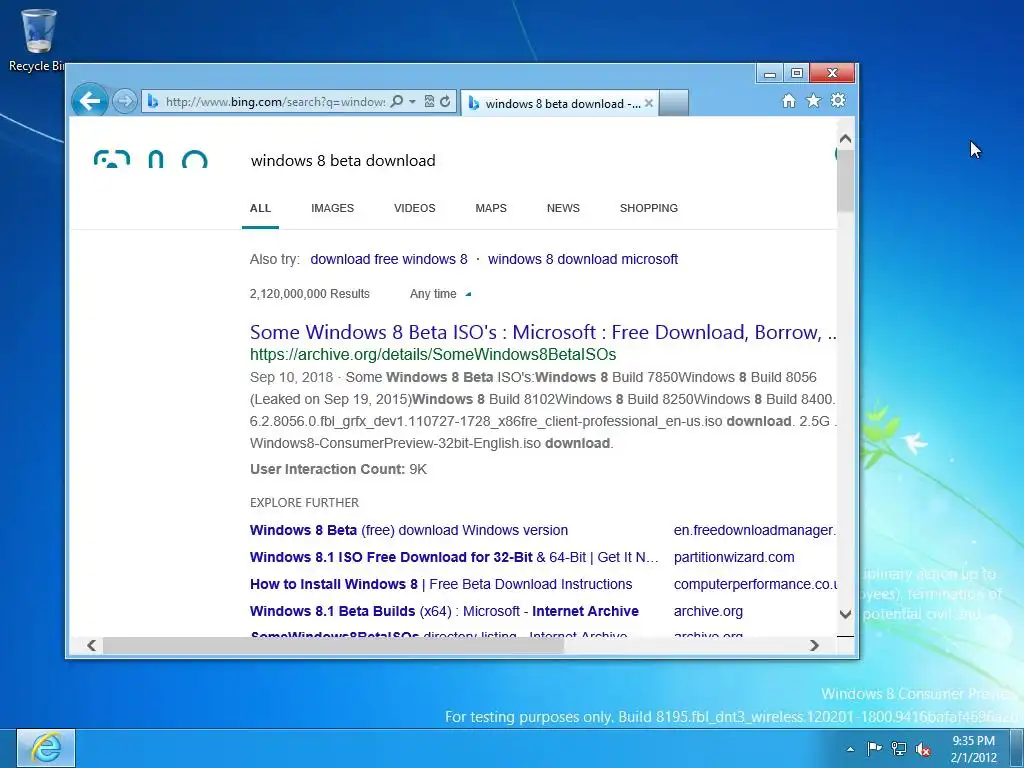Viewport: 1024px width, 768px height.
Task: Open Favorites with the star icon
Action: (813, 101)
